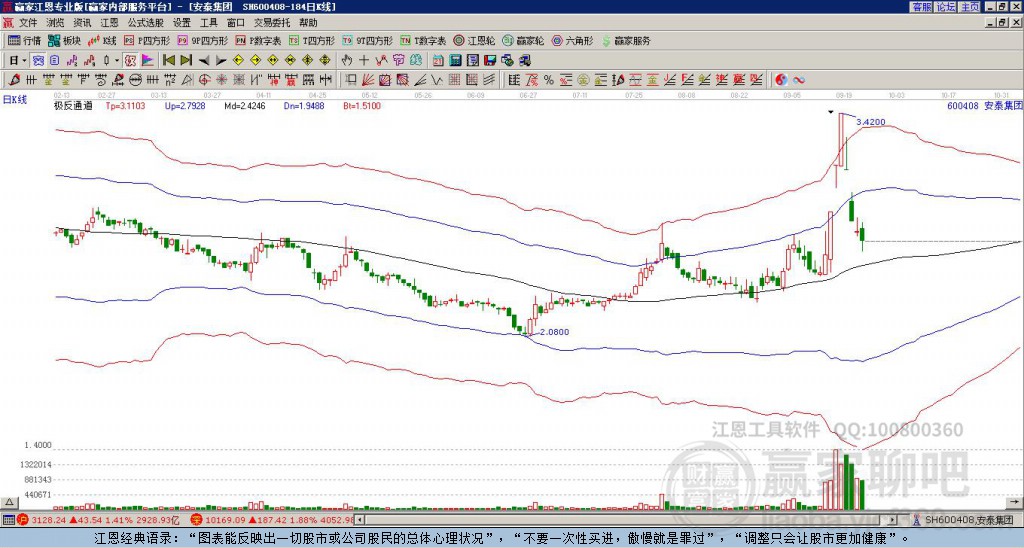Click the 600408 安泰集团 stock label

[984, 105]
